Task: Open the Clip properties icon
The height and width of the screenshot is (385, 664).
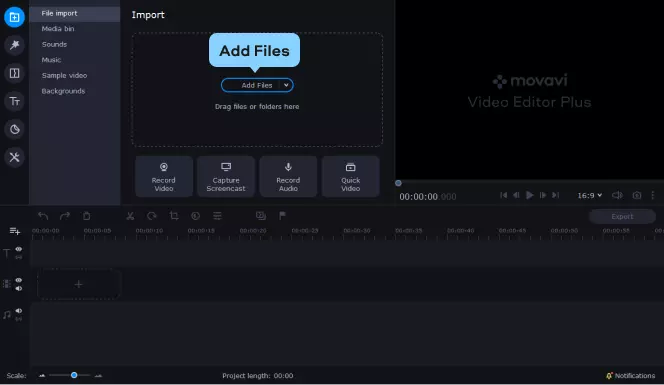Action: click(x=217, y=216)
